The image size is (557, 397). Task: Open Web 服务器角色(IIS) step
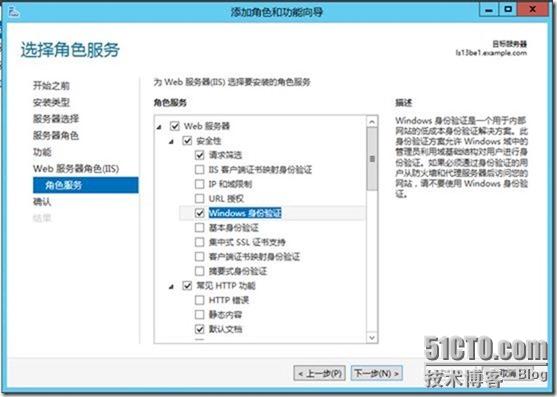coord(76,169)
